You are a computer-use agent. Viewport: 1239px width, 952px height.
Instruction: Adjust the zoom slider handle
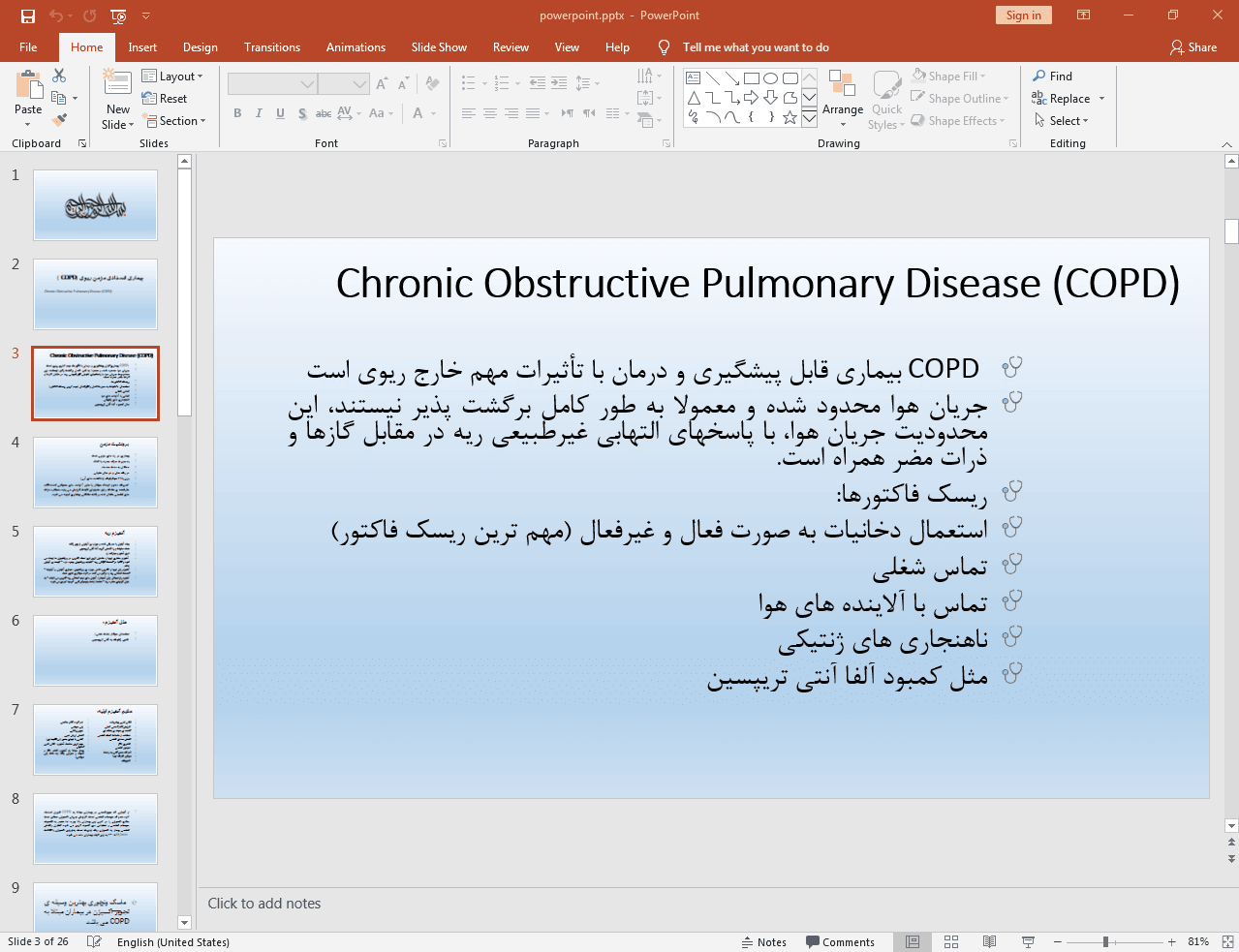point(1105,941)
